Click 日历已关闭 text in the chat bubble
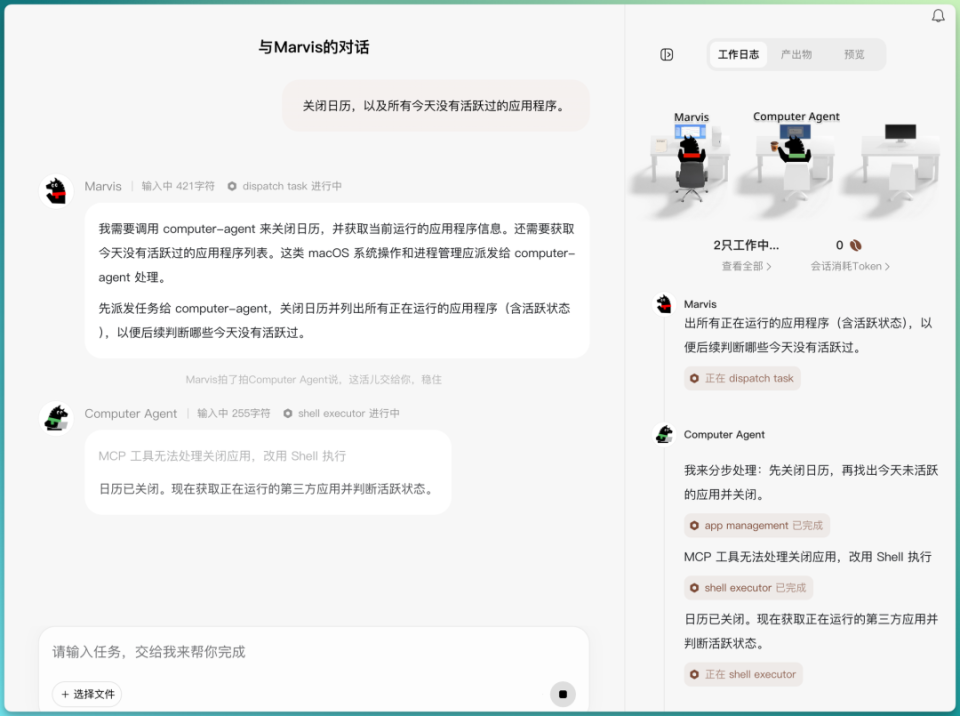The image size is (960, 716). [x=268, y=489]
